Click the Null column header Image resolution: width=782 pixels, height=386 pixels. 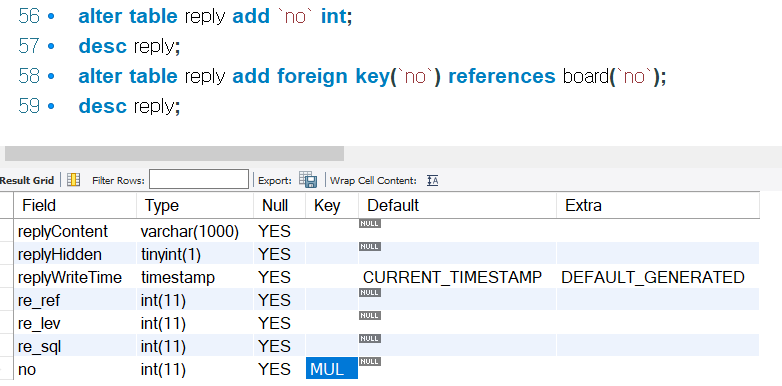point(279,205)
